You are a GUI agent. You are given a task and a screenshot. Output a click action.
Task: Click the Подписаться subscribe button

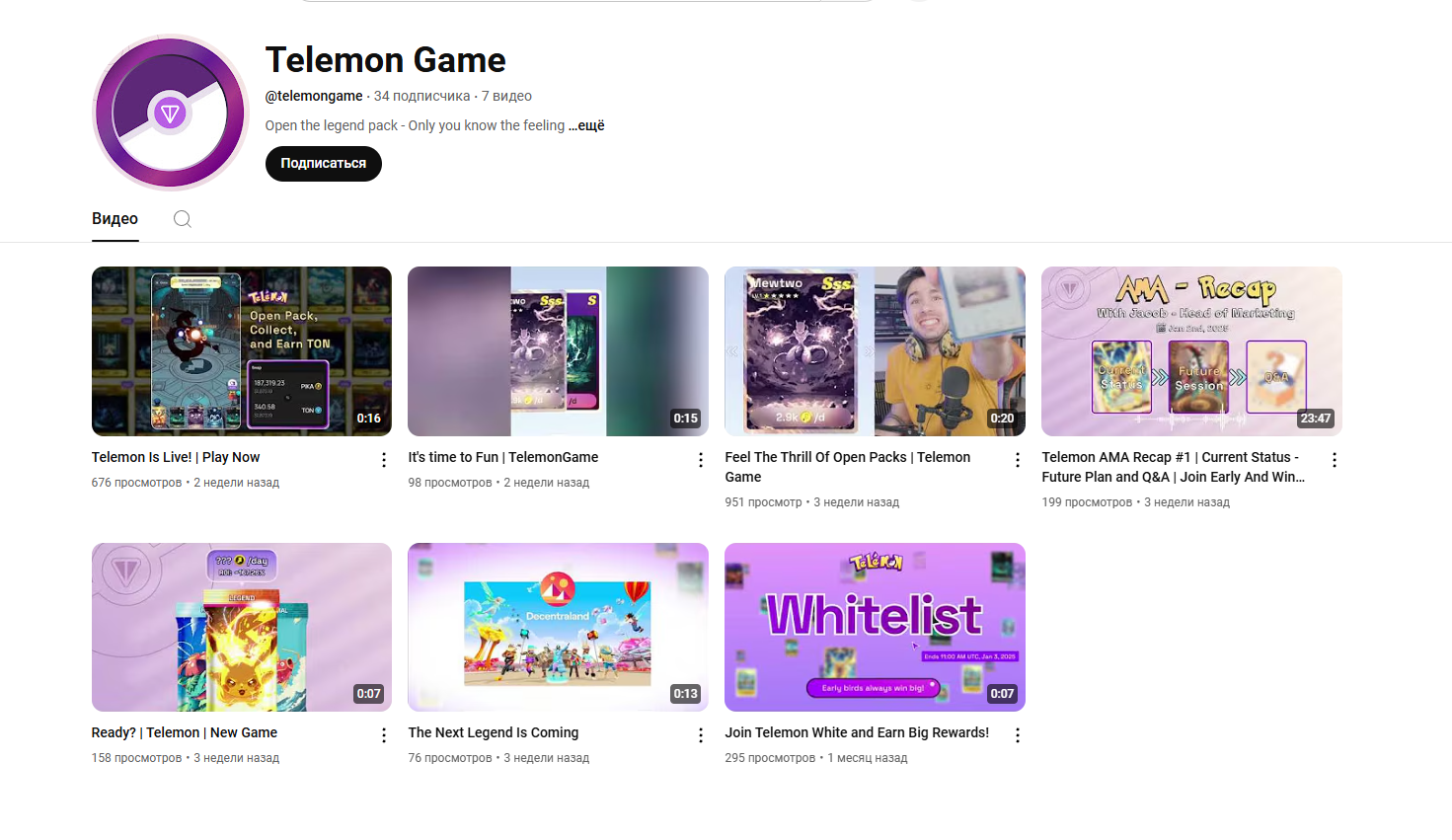pyautogui.click(x=324, y=164)
